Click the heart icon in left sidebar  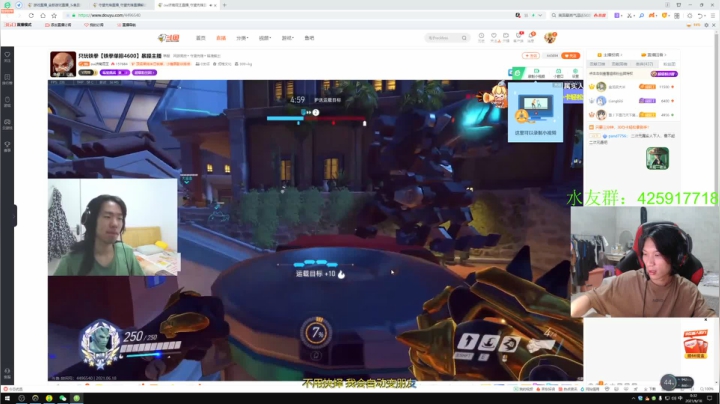pyautogui.click(x=7, y=57)
